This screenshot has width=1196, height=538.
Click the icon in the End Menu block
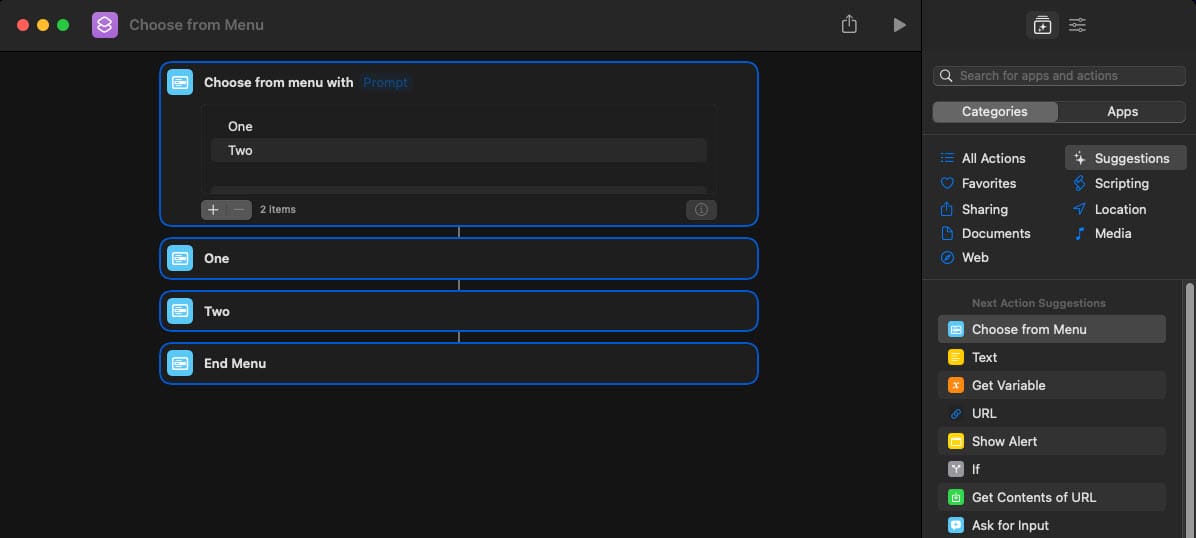pyautogui.click(x=180, y=363)
